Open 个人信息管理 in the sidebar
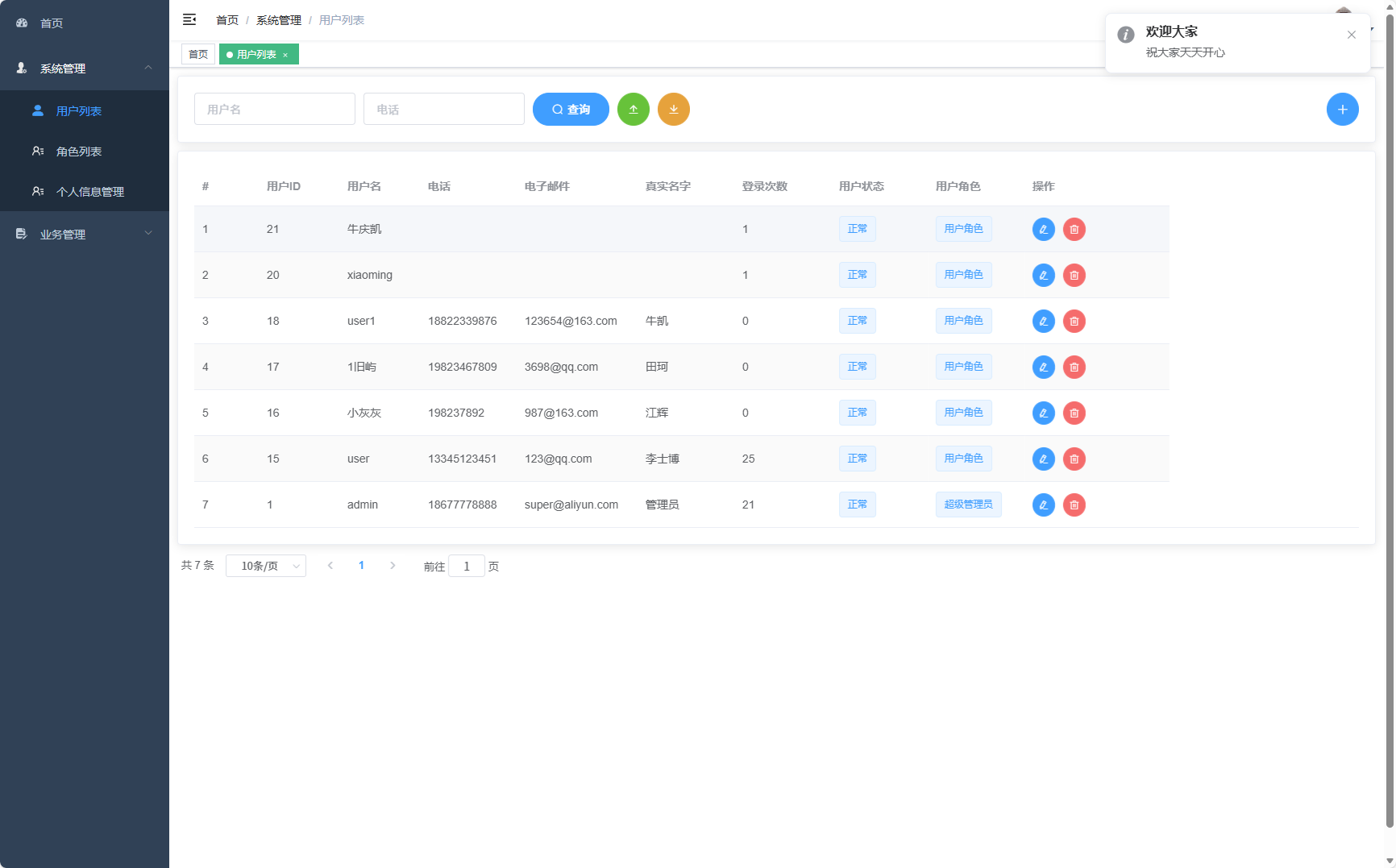This screenshot has width=1396, height=868. (x=89, y=192)
